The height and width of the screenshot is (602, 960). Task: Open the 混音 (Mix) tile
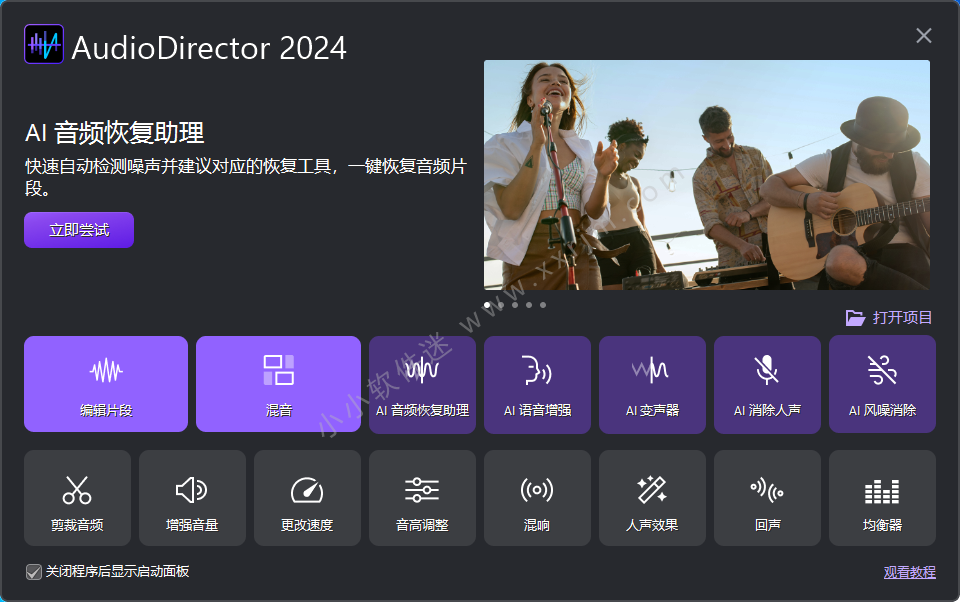[278, 383]
